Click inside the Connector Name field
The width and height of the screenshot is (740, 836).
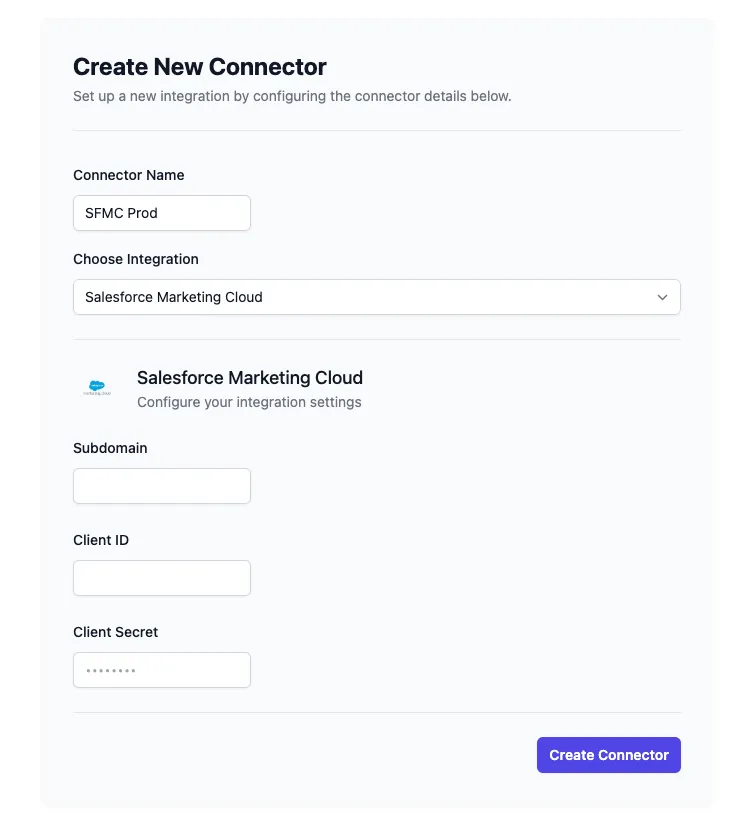click(161, 213)
